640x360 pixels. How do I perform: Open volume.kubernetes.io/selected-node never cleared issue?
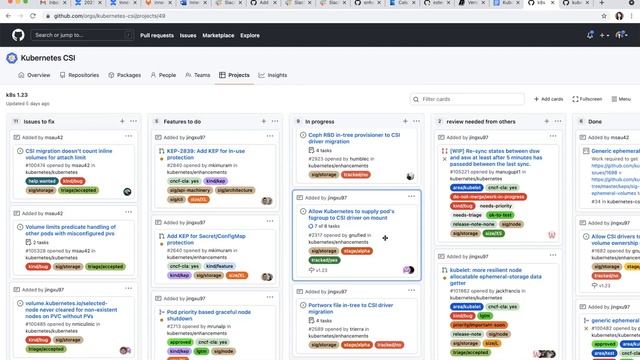(x=71, y=309)
